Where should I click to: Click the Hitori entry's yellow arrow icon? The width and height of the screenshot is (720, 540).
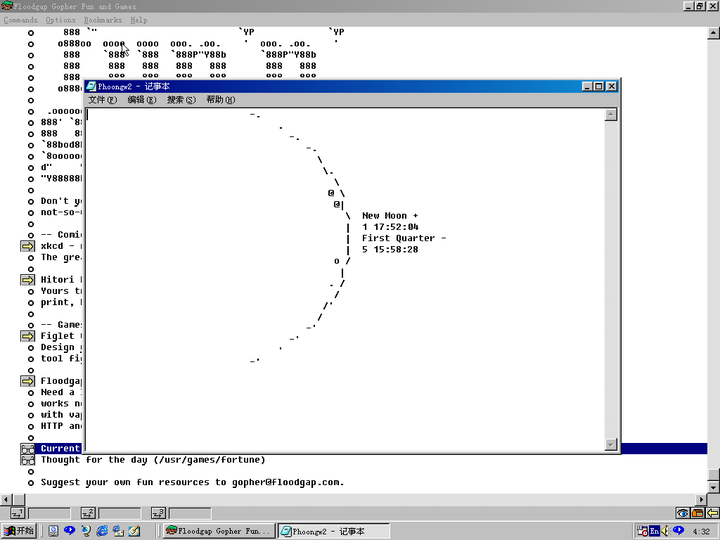(28, 280)
